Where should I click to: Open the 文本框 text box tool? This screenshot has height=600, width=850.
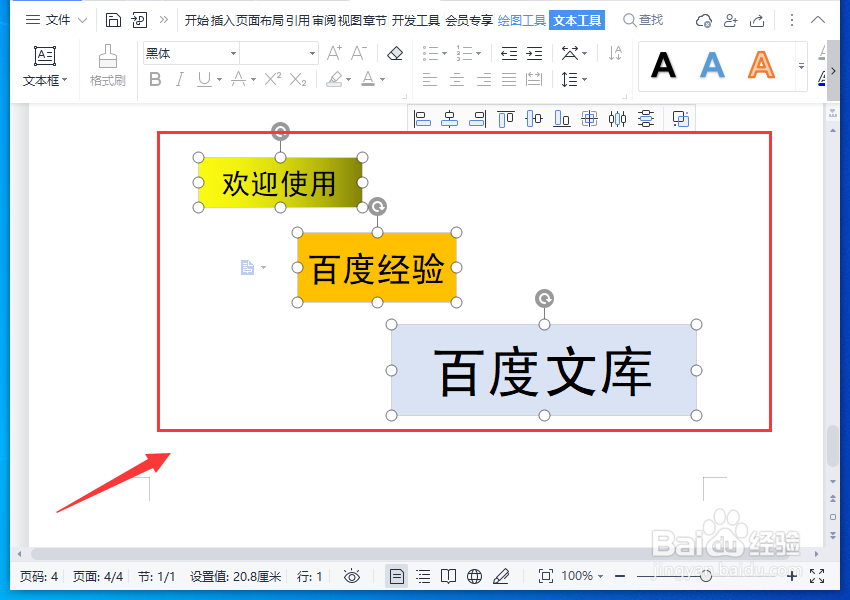[45, 66]
